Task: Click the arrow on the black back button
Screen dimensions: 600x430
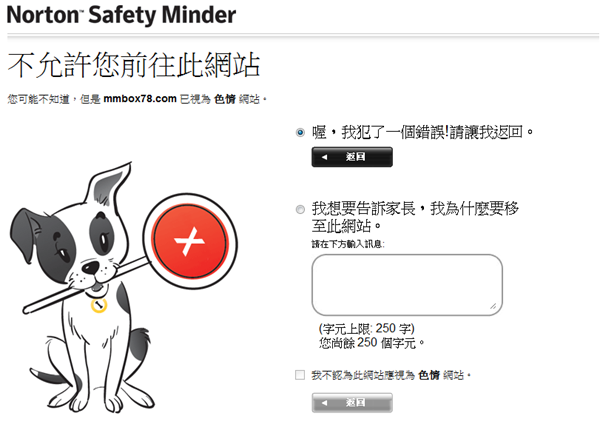Action: pyautogui.click(x=324, y=157)
